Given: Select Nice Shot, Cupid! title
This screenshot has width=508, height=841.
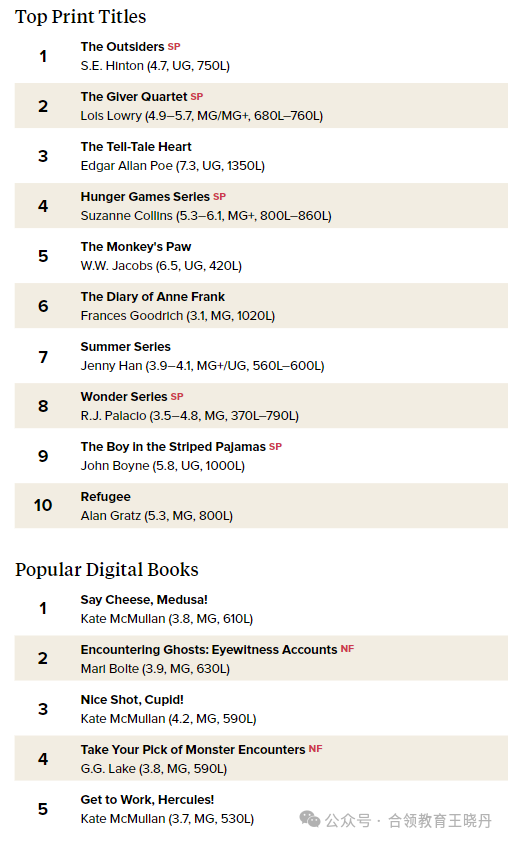Looking at the screenshot, I should pos(132,699).
